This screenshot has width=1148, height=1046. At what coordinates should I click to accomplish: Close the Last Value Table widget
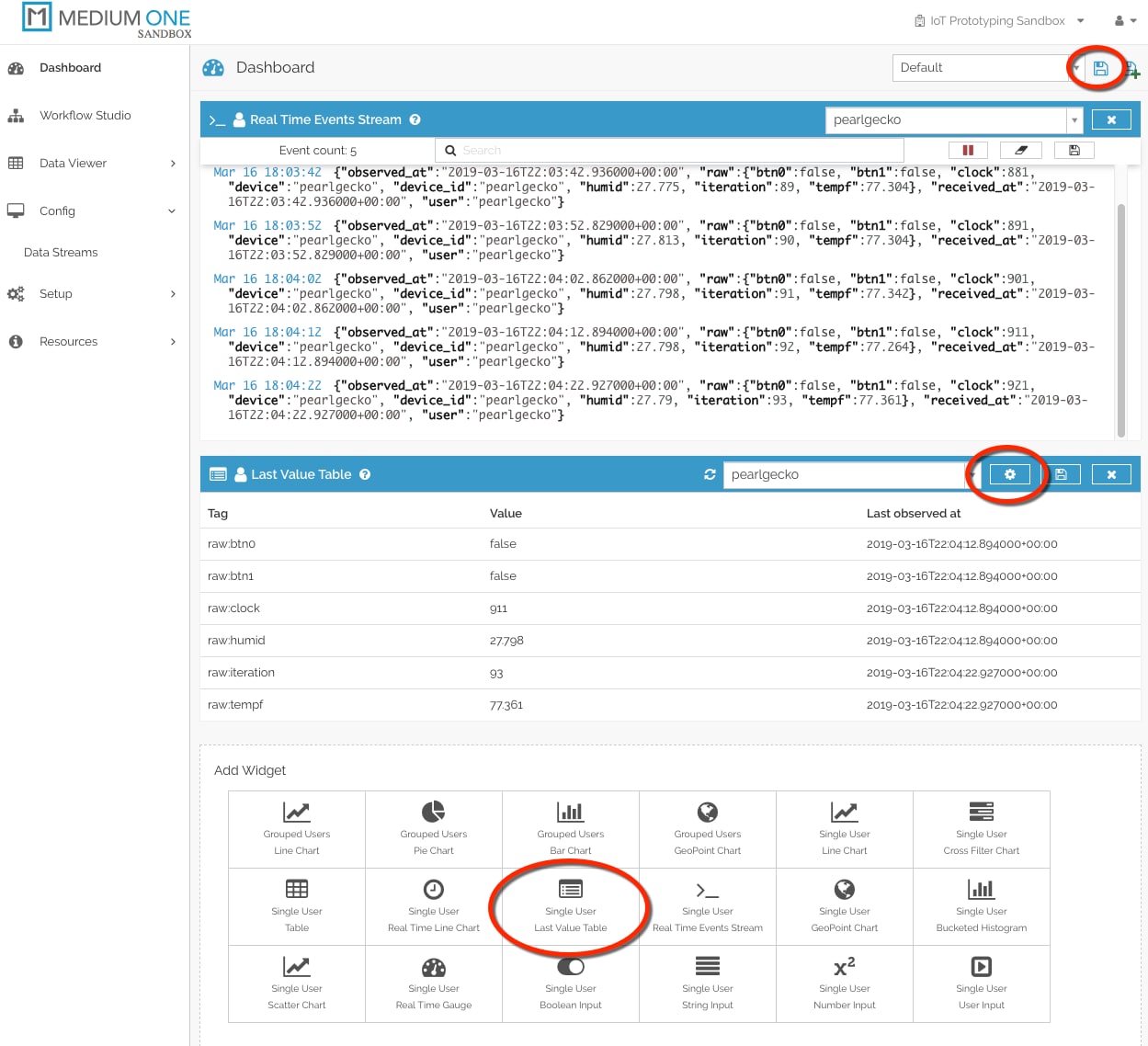point(1111,474)
